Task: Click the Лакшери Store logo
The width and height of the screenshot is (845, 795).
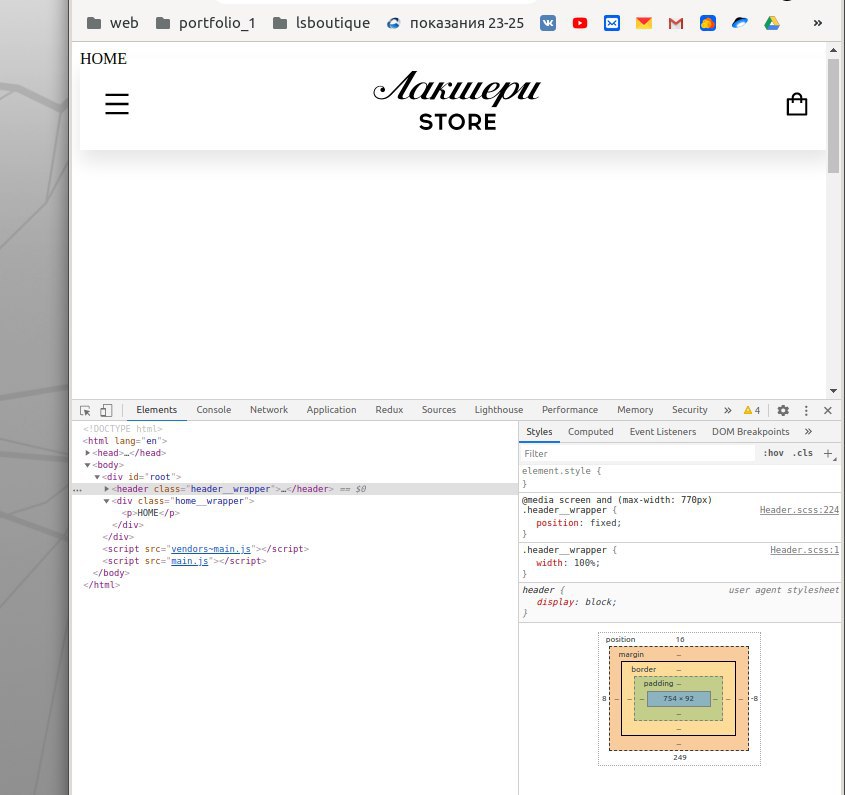Action: 457,101
